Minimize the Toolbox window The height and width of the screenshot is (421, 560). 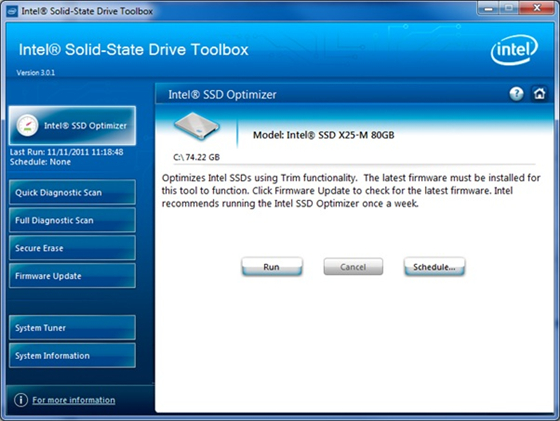click(488, 8)
